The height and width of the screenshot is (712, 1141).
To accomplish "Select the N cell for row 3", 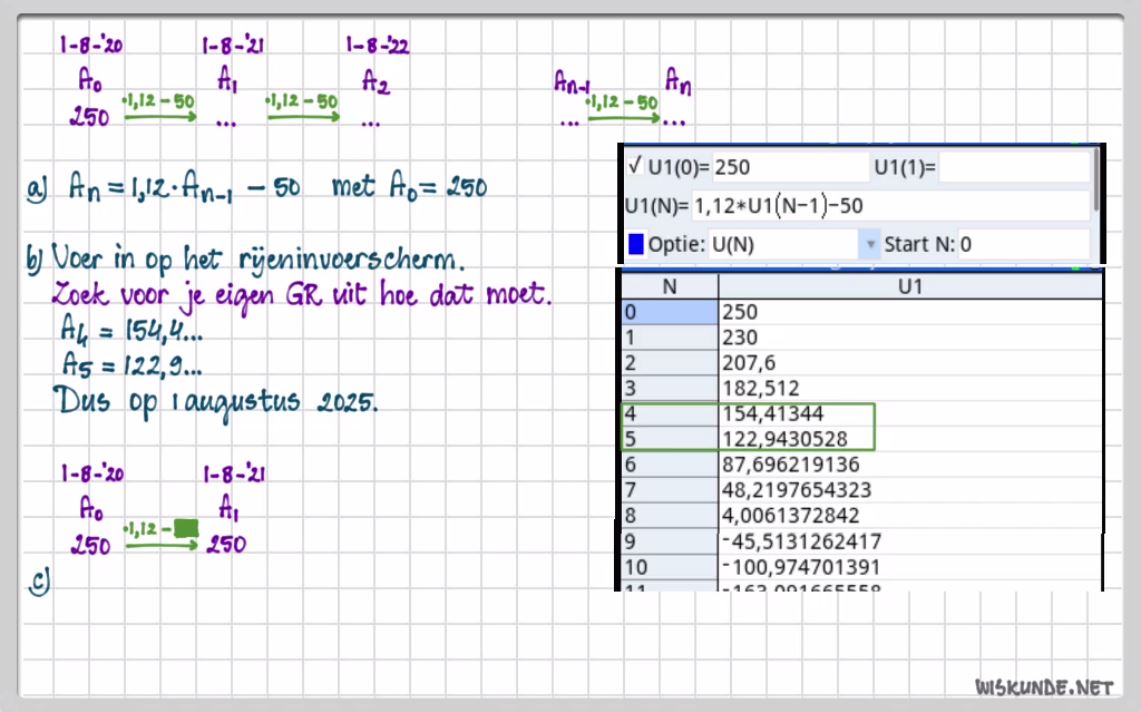I will [x=669, y=388].
